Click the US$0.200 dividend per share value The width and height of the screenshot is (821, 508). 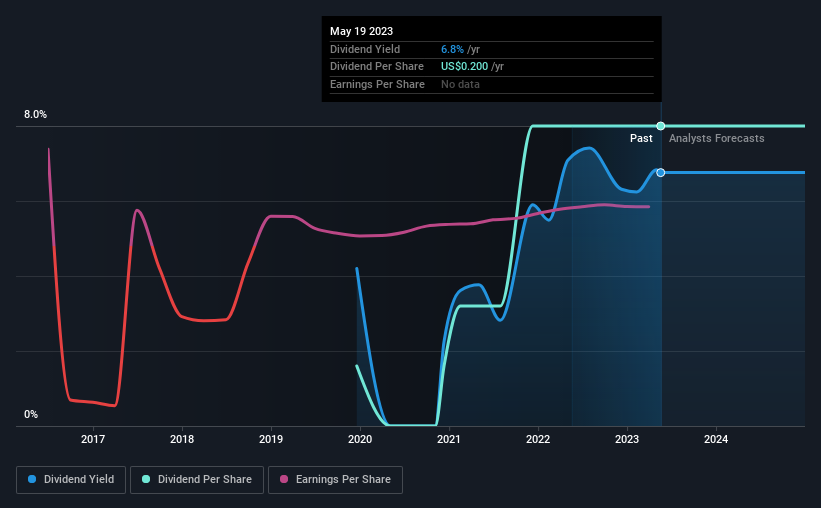coord(464,67)
